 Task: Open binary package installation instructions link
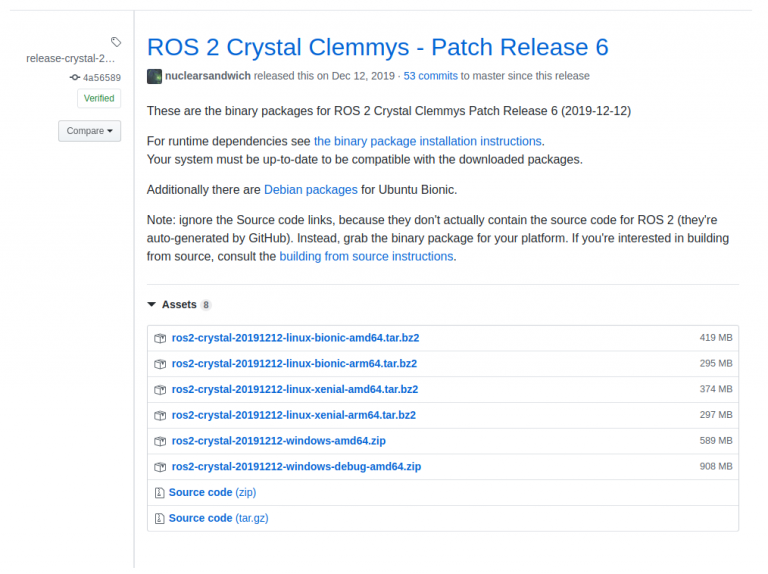[x=428, y=141]
